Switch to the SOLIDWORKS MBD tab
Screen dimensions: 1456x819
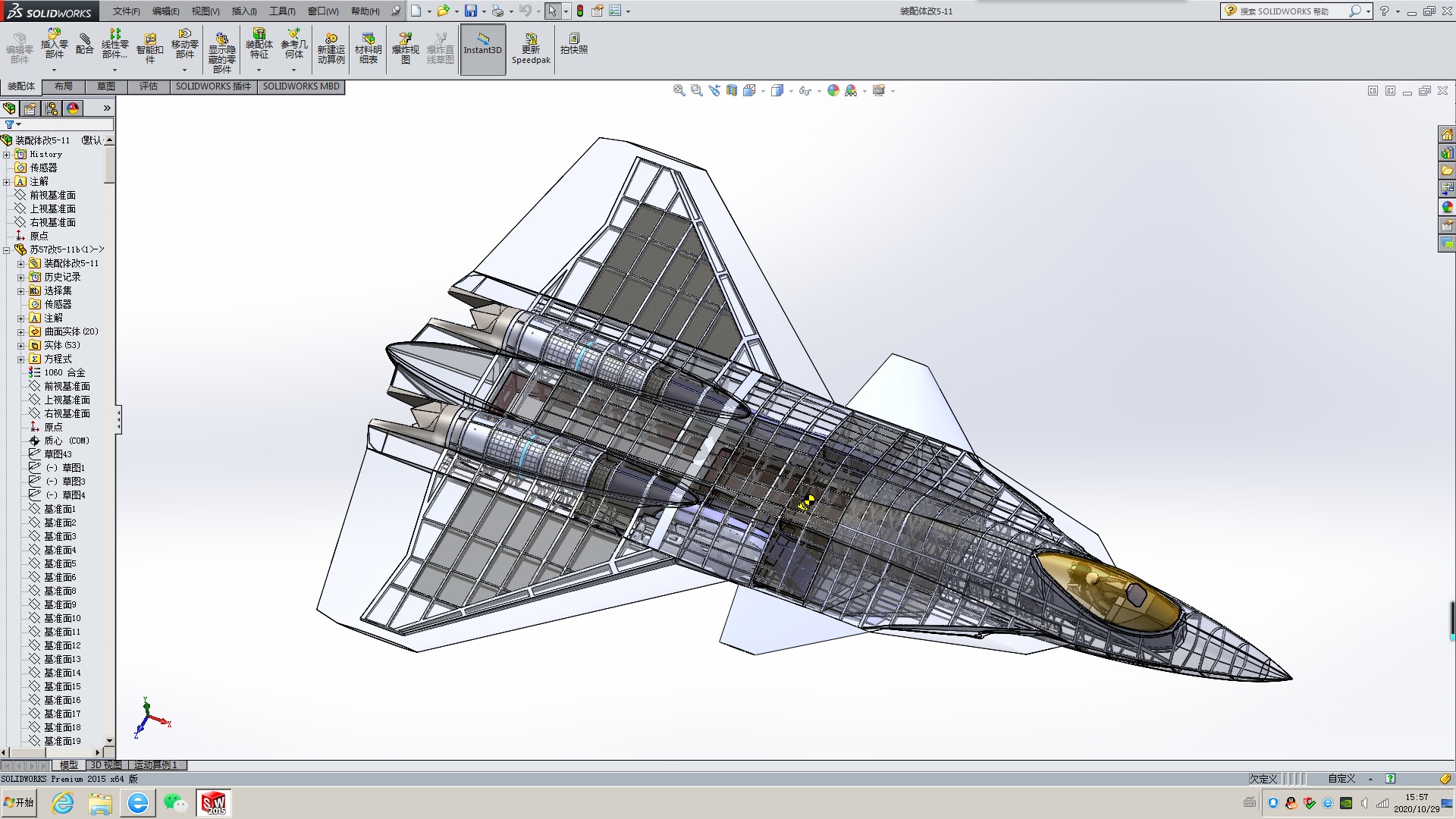[x=301, y=86]
